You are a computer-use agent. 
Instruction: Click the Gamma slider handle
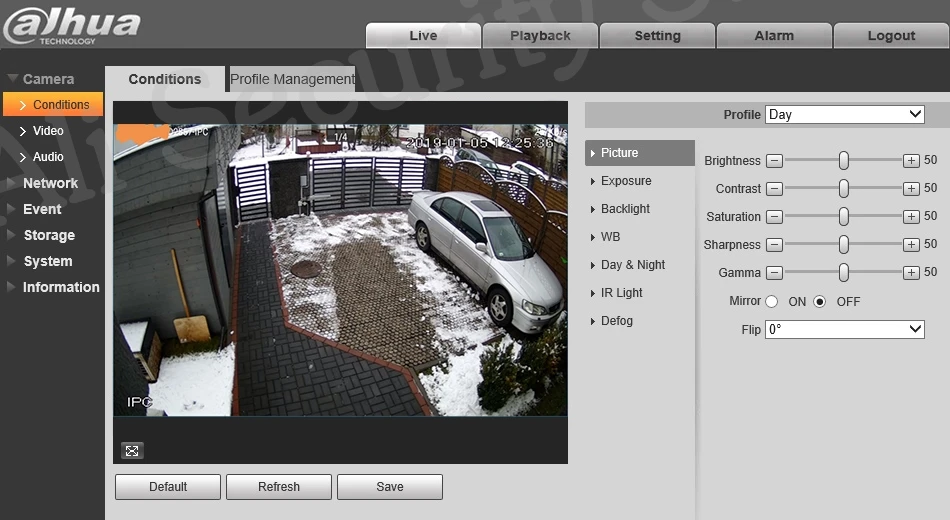[843, 272]
